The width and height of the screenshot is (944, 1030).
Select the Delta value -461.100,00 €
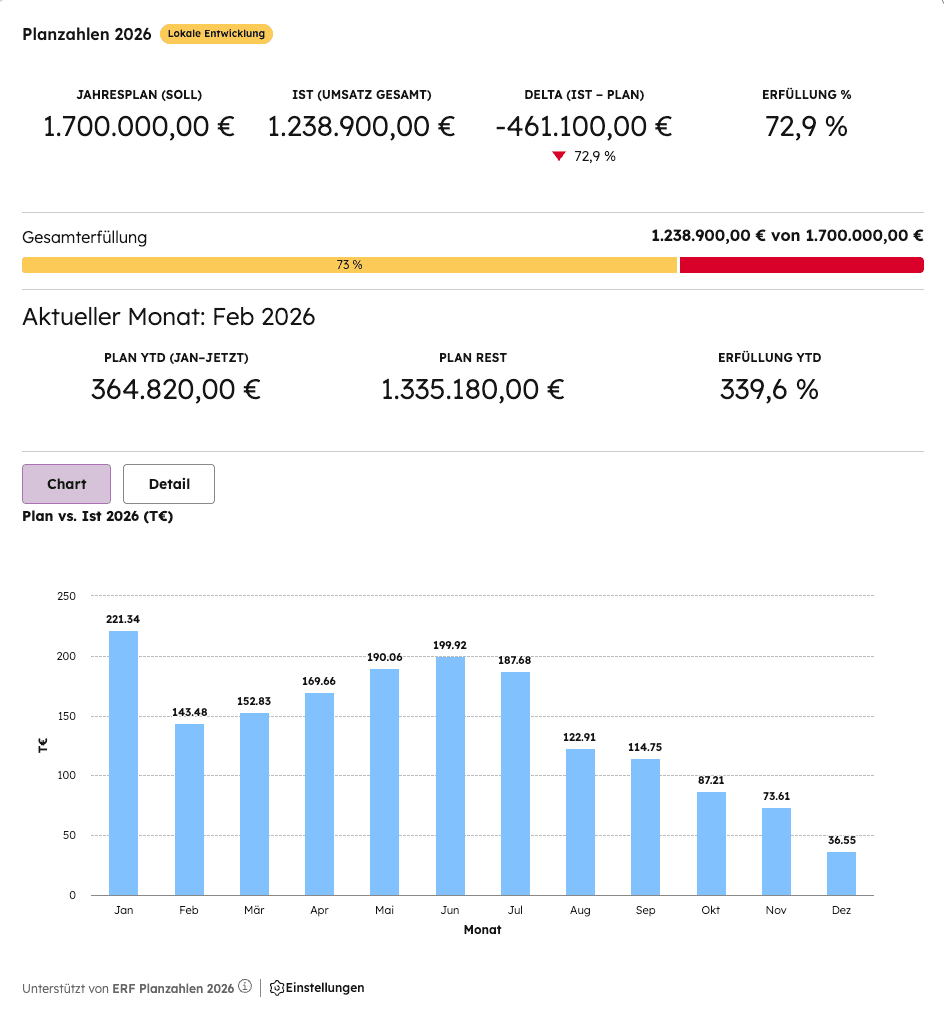pos(584,127)
